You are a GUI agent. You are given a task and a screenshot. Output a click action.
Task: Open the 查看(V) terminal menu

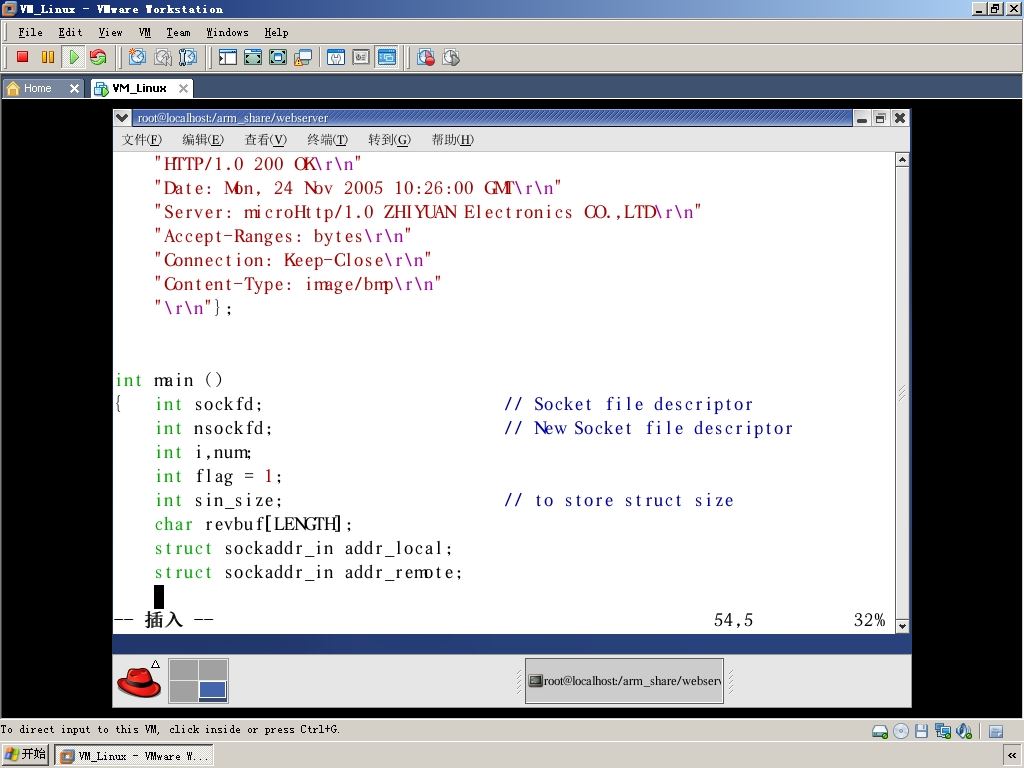(x=265, y=139)
